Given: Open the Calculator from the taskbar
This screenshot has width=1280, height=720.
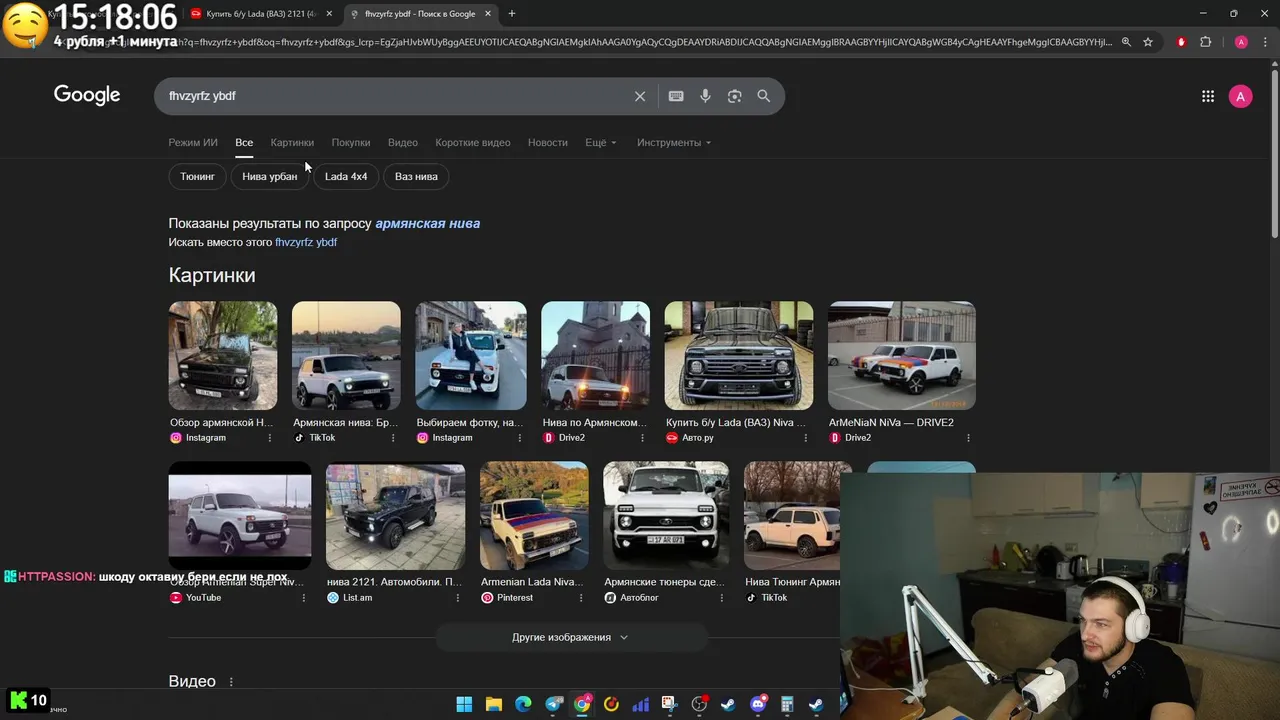Looking at the screenshot, I should pos(787,704).
